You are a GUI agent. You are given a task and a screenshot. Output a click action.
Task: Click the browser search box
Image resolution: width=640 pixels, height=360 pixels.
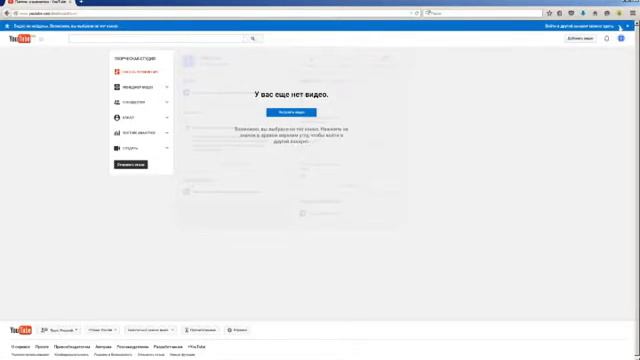click(483, 13)
